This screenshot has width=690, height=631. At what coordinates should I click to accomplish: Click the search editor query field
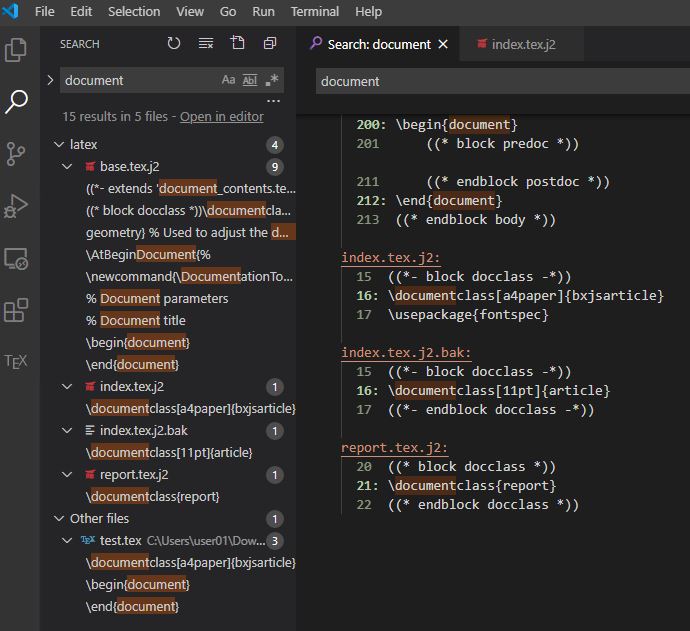(503, 81)
